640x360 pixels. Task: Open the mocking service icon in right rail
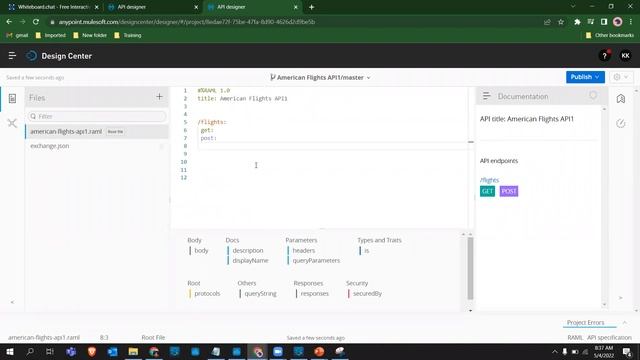pyautogui.click(x=621, y=123)
